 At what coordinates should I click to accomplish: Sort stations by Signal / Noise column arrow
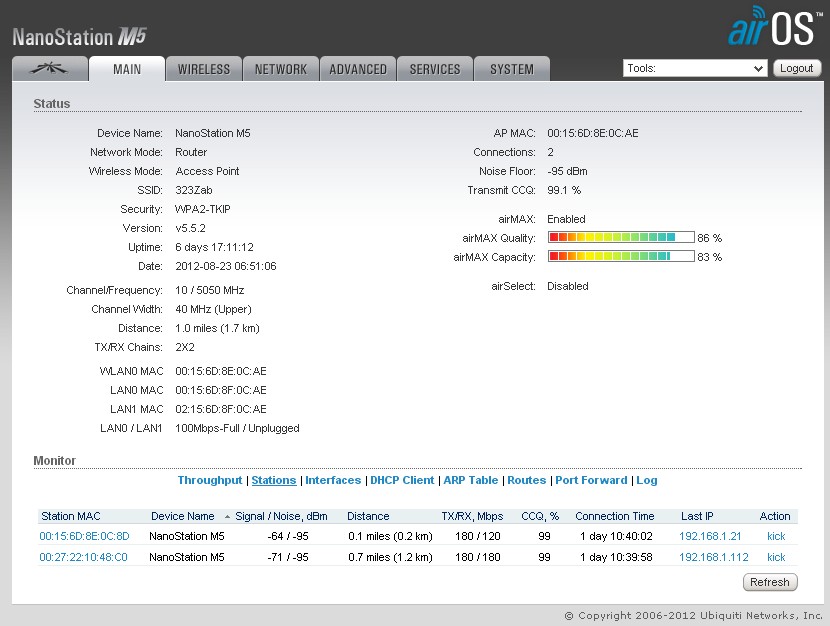pos(227,517)
